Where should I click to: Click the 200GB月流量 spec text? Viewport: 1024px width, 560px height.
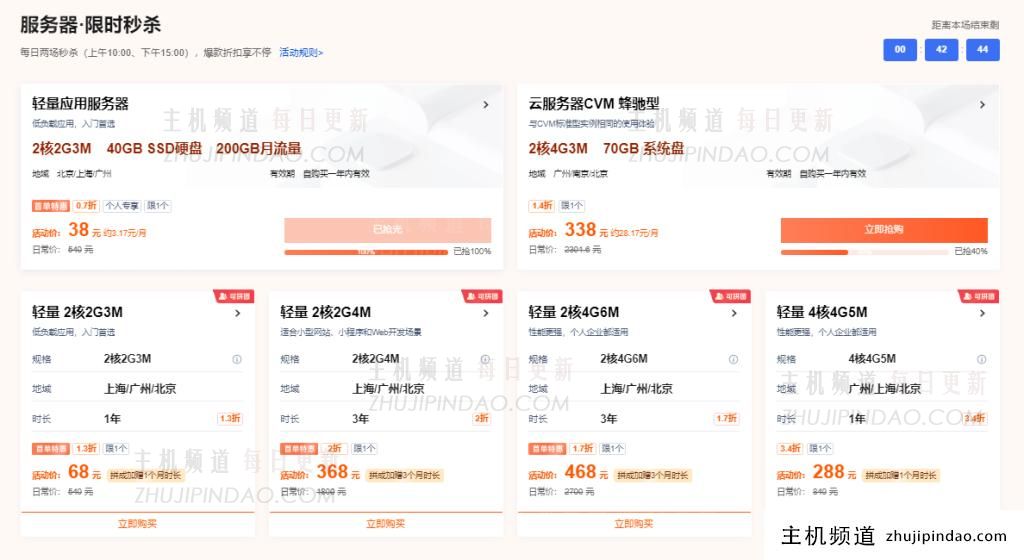pyautogui.click(x=259, y=149)
